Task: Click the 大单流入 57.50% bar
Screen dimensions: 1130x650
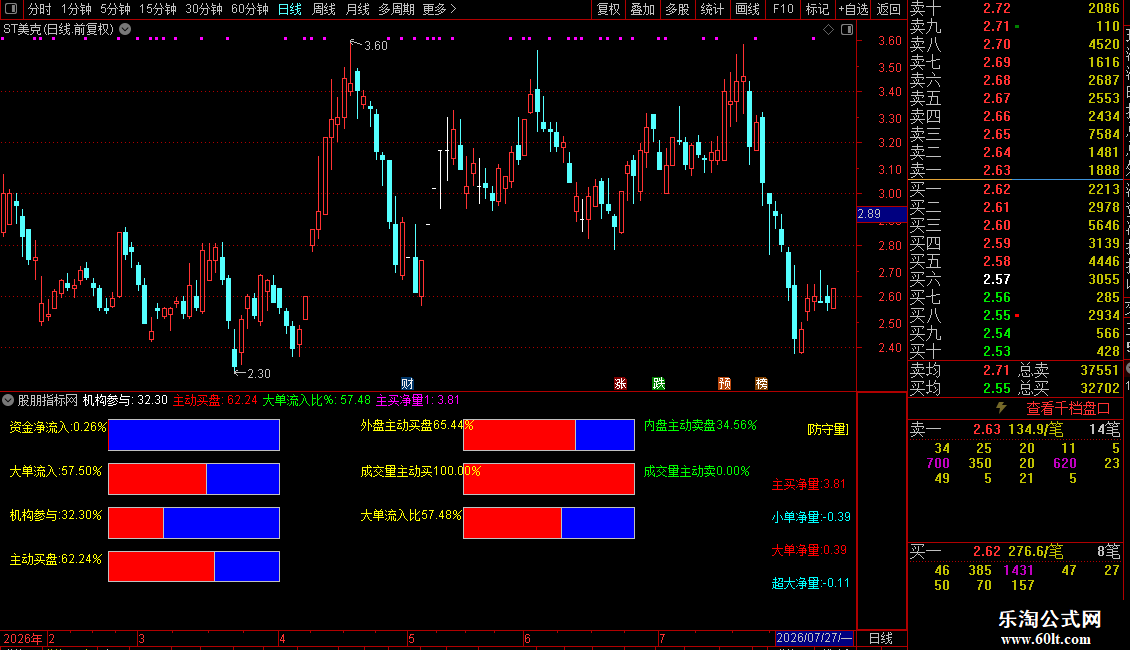Action: [x=194, y=479]
